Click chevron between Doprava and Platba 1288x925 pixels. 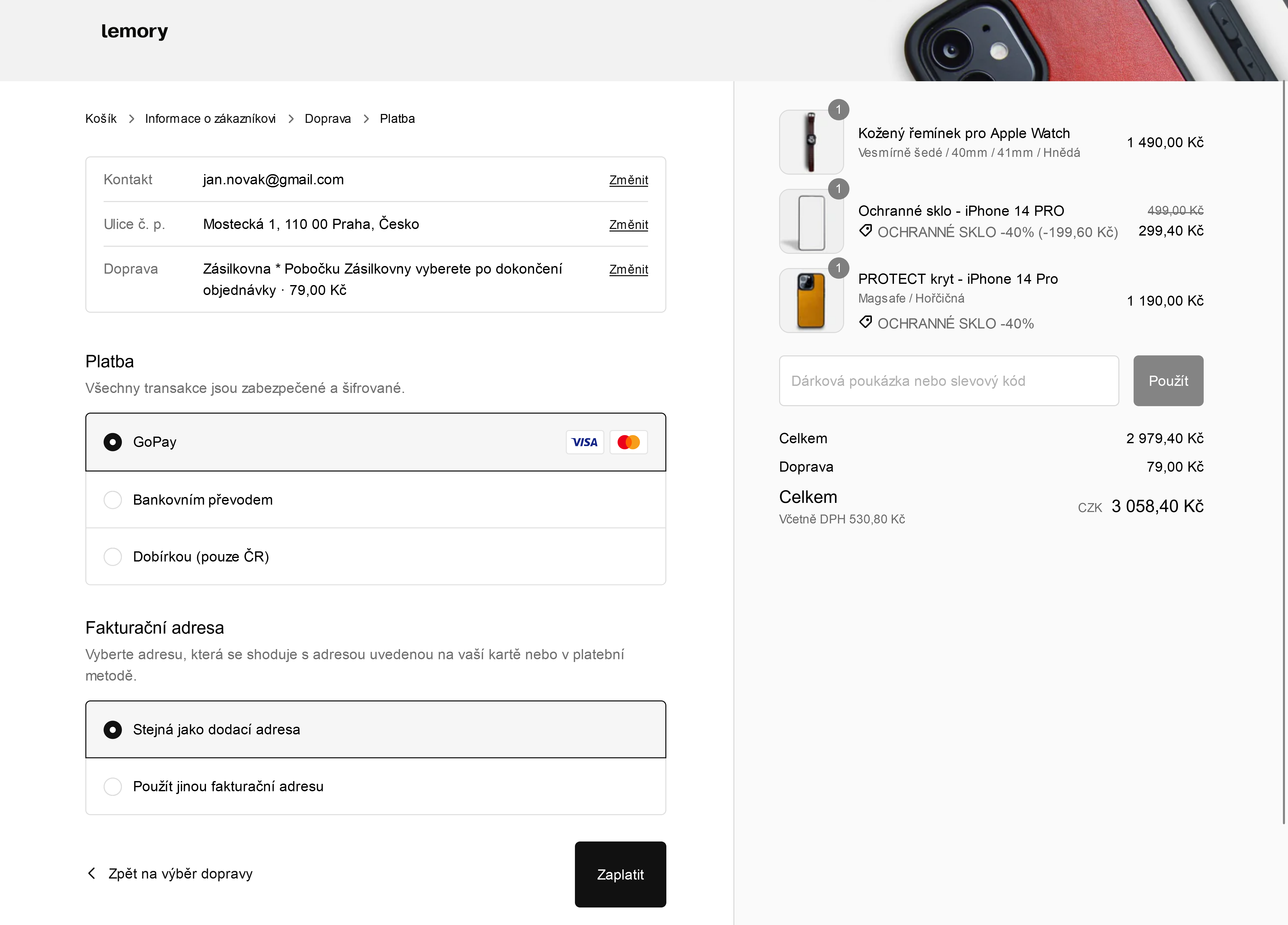366,119
